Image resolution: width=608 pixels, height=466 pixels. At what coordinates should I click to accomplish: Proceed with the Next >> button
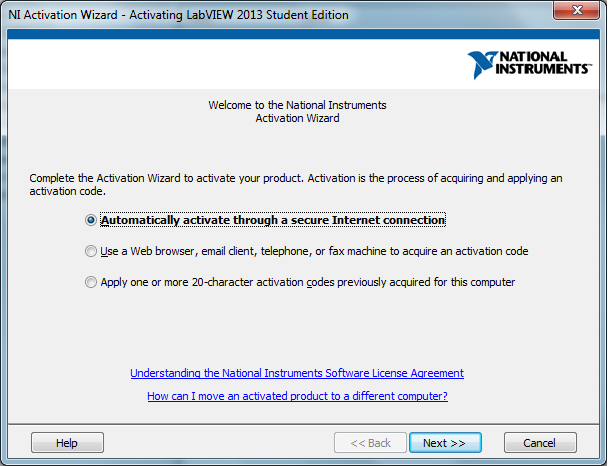pyautogui.click(x=446, y=443)
